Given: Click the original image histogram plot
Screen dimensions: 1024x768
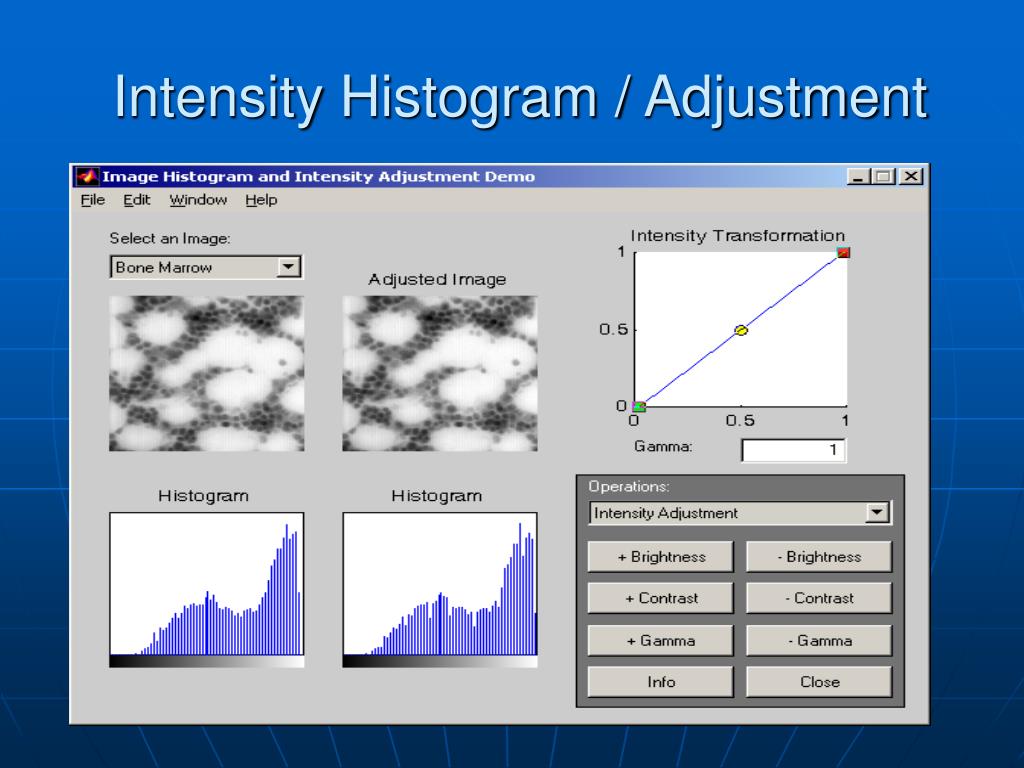Looking at the screenshot, I should (x=206, y=583).
